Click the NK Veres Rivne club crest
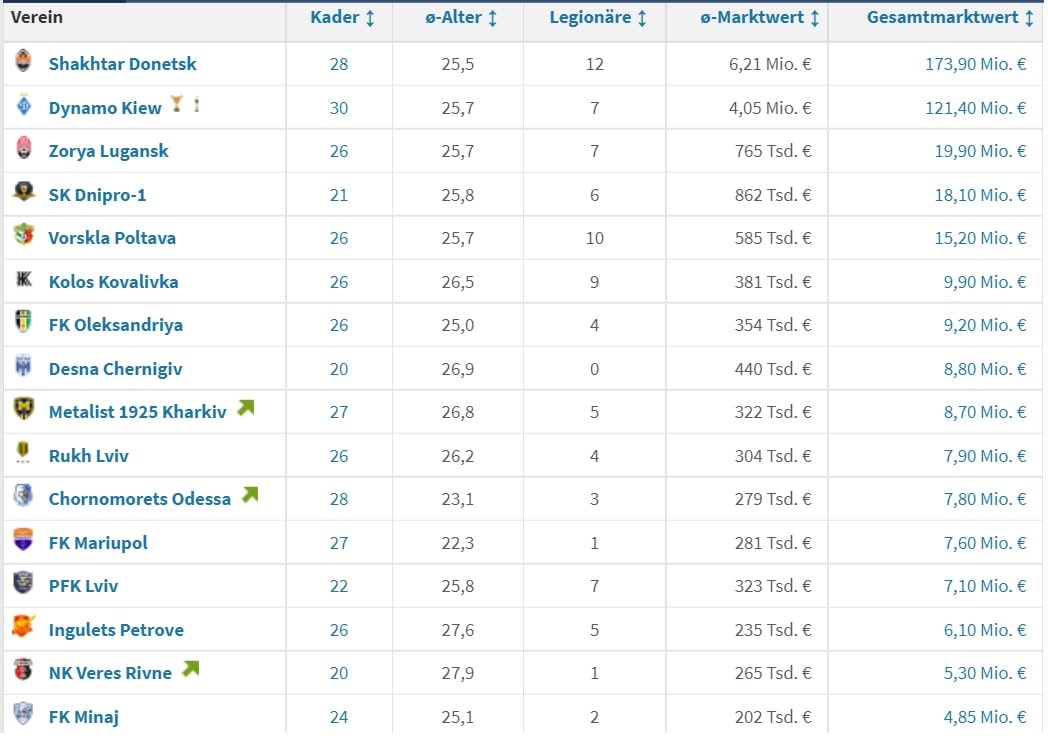This screenshot has height=738, width=1048. click(24, 671)
